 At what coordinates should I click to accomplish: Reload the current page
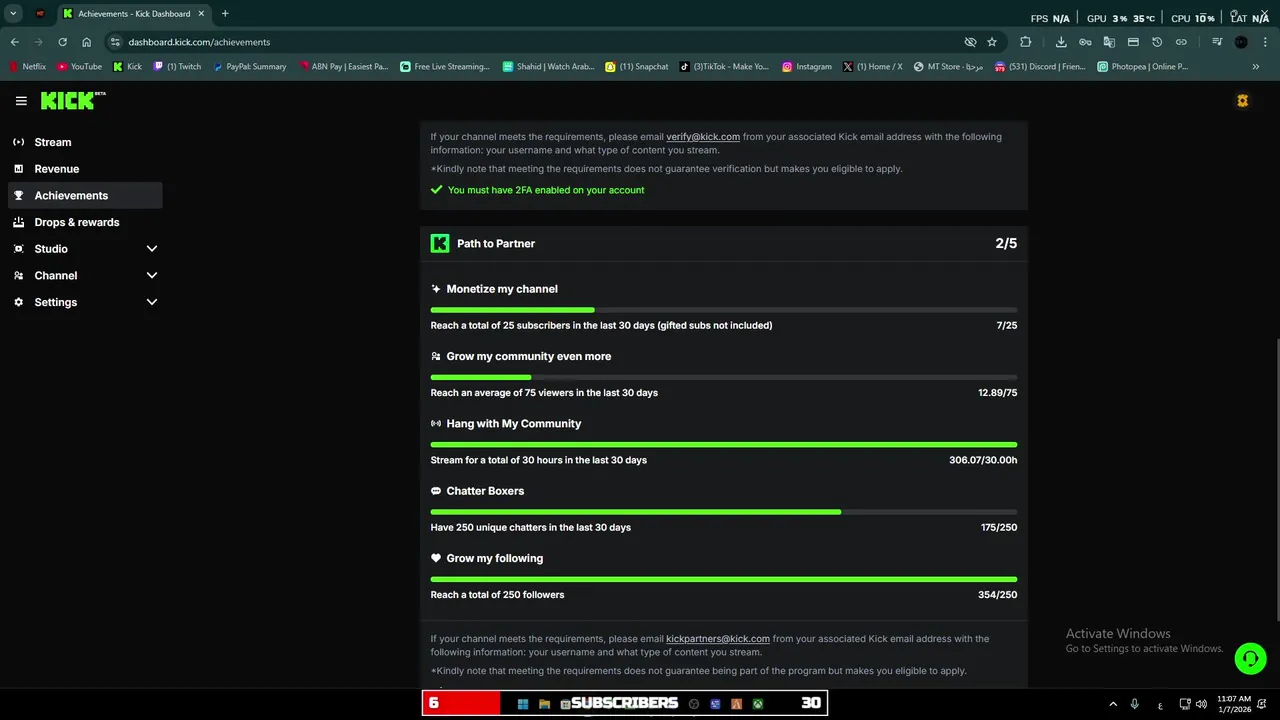click(62, 42)
